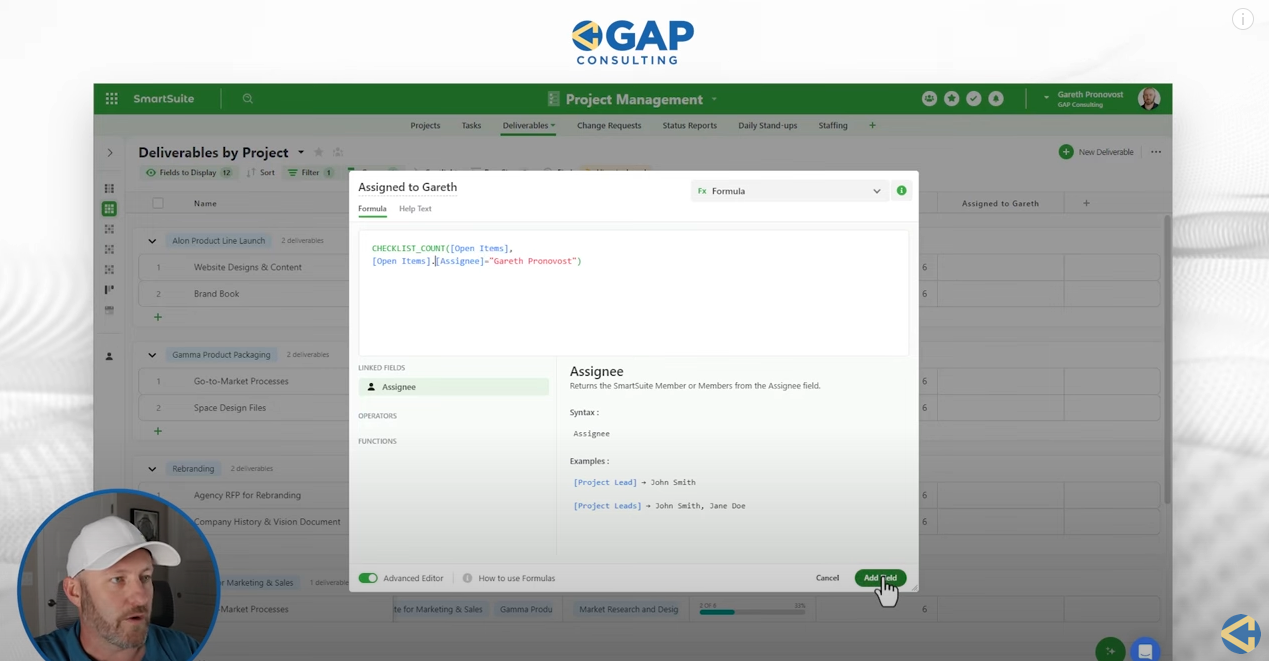This screenshot has height=661, width=1269.
Task: Collapse the Gamma Product Packaging group
Action: point(152,355)
